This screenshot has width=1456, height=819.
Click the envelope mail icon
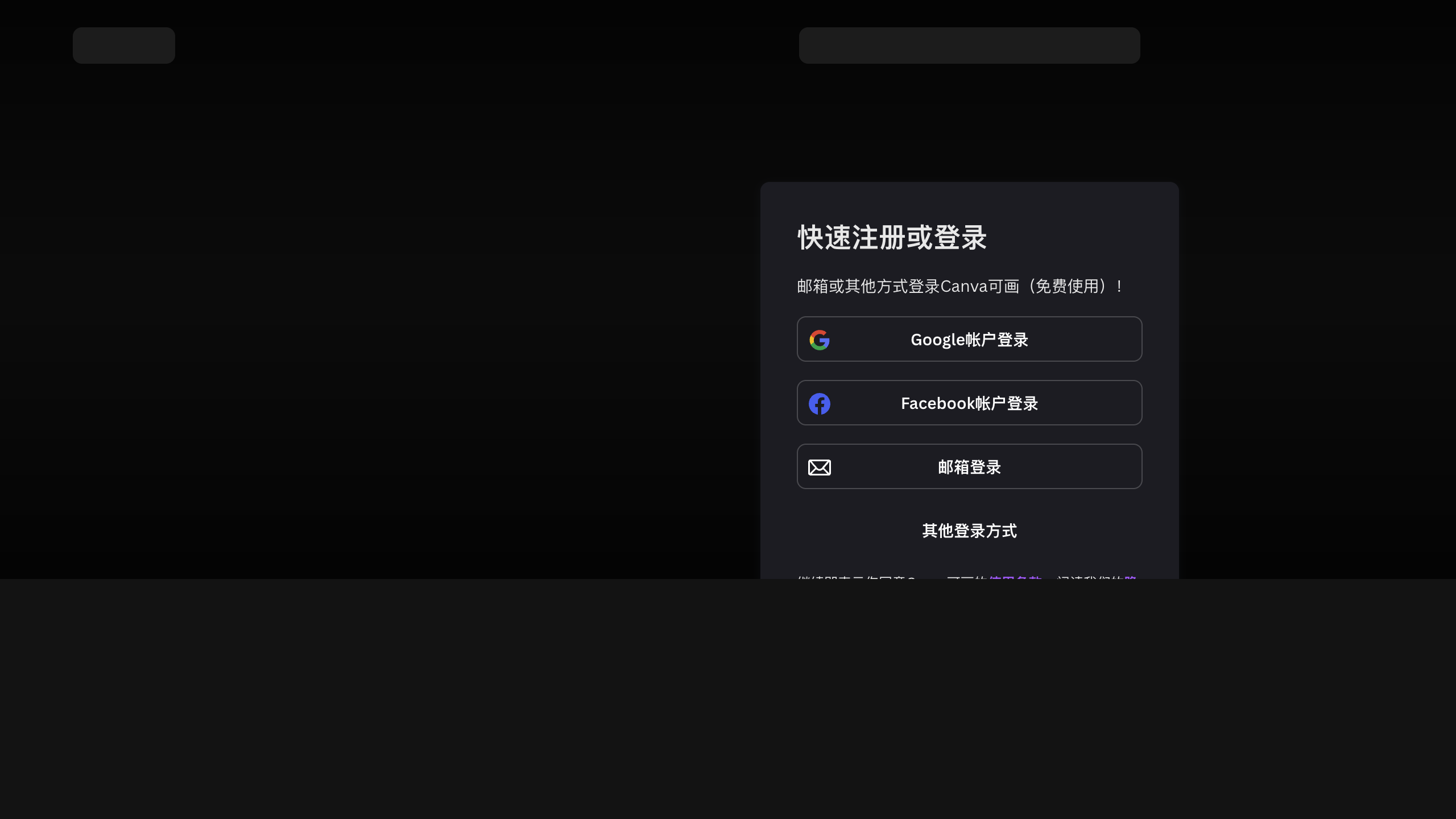tap(820, 468)
